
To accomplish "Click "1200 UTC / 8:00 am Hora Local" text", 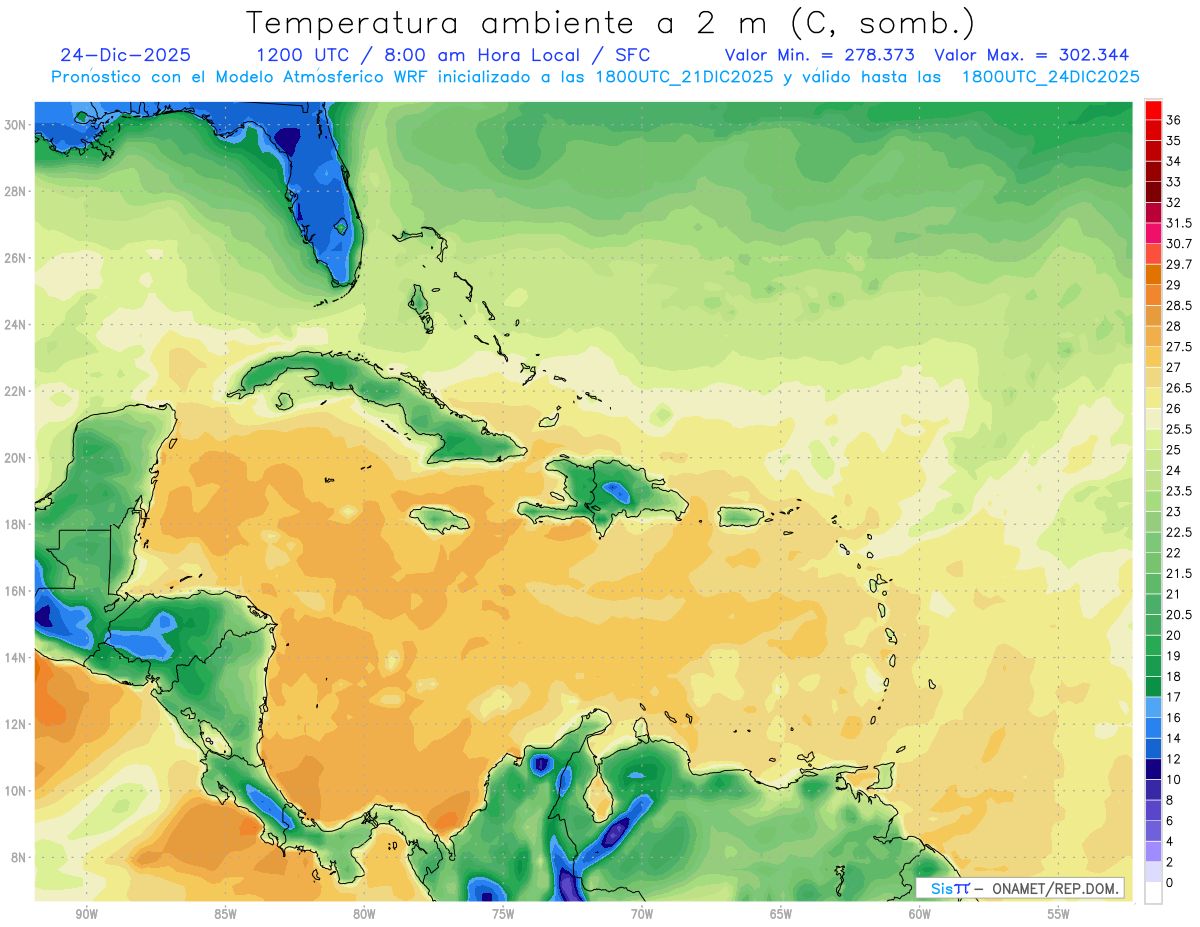I will point(424,55).
